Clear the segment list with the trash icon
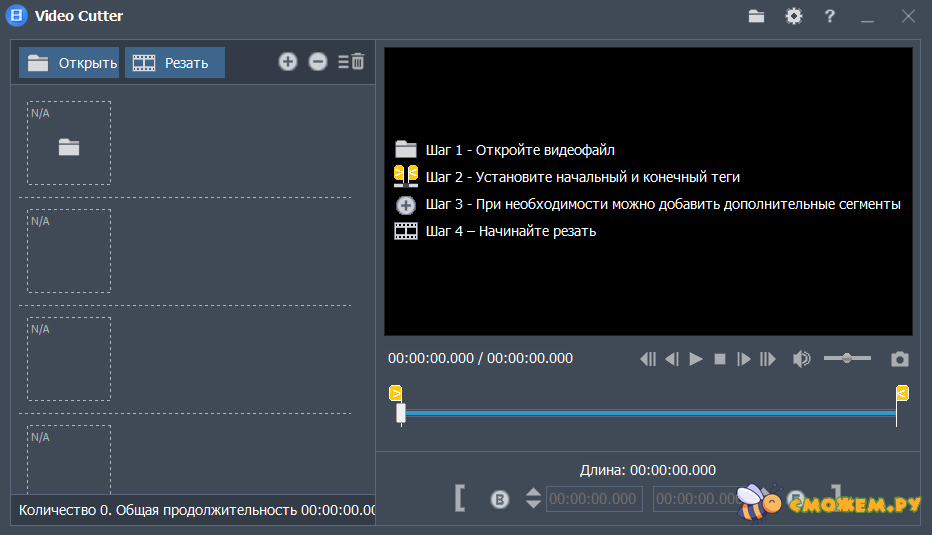The image size is (932, 535). [x=351, y=62]
